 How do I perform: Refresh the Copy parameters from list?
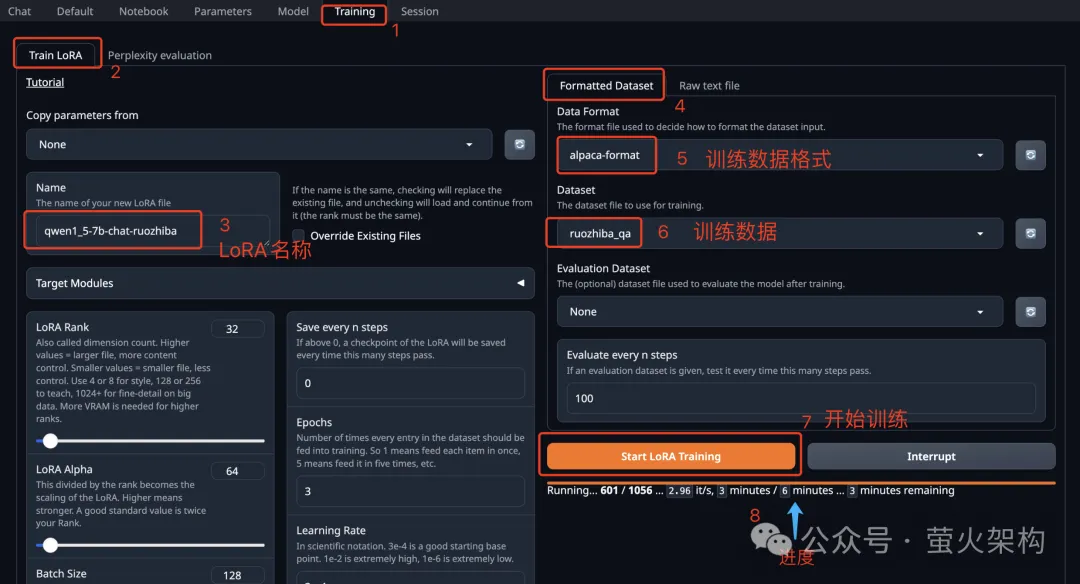point(519,145)
